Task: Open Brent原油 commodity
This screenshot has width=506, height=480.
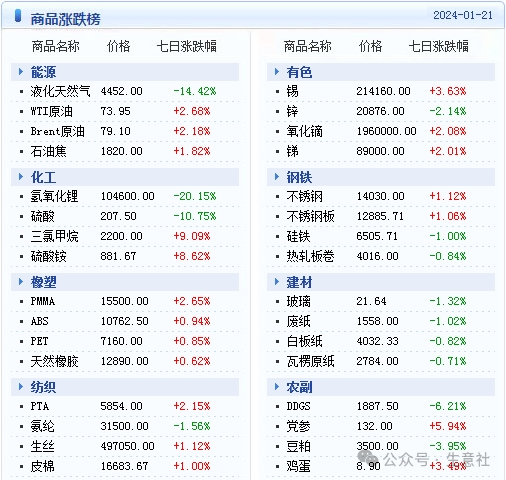Action: coord(57,131)
